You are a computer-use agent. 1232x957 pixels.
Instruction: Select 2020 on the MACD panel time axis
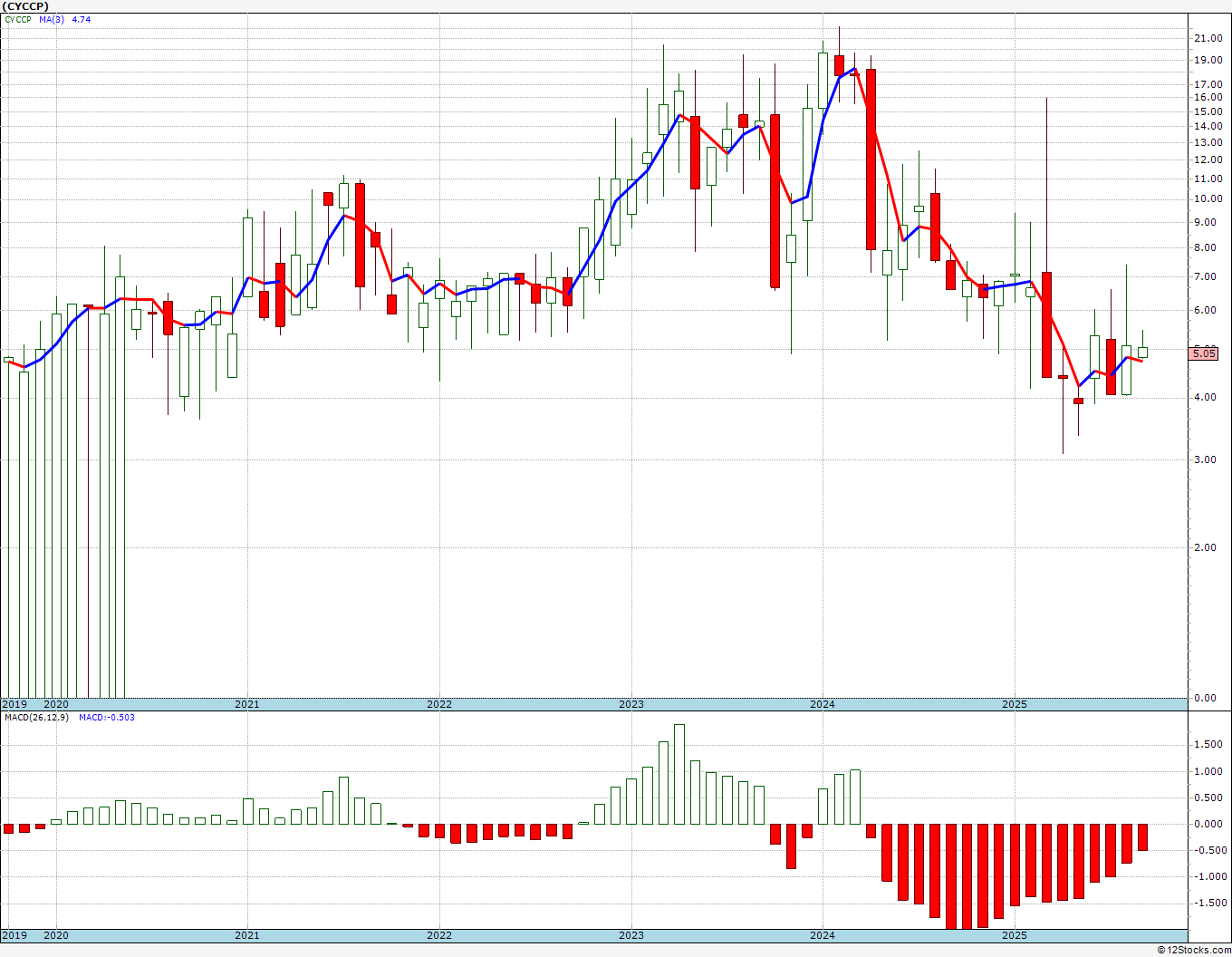(56, 935)
